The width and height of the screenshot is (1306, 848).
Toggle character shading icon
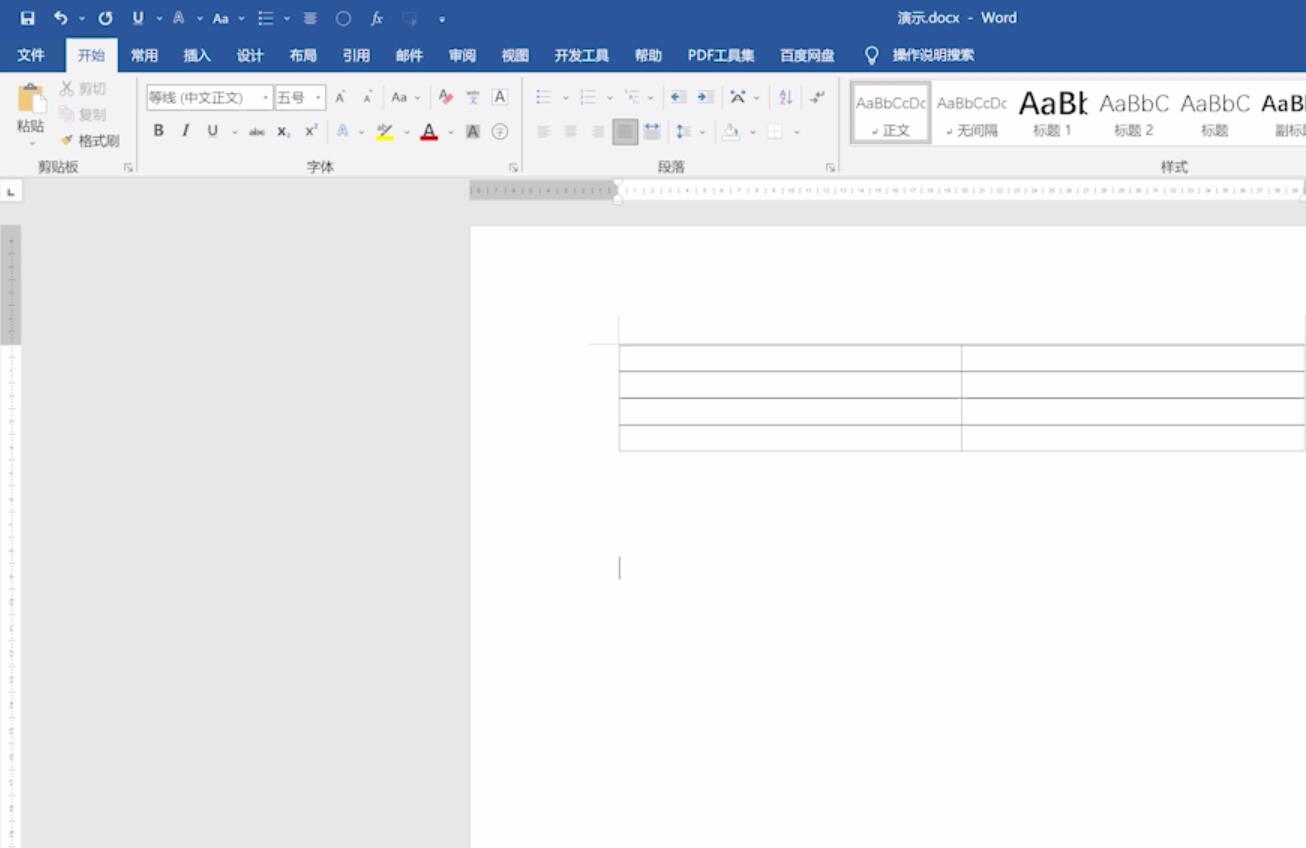[x=473, y=131]
